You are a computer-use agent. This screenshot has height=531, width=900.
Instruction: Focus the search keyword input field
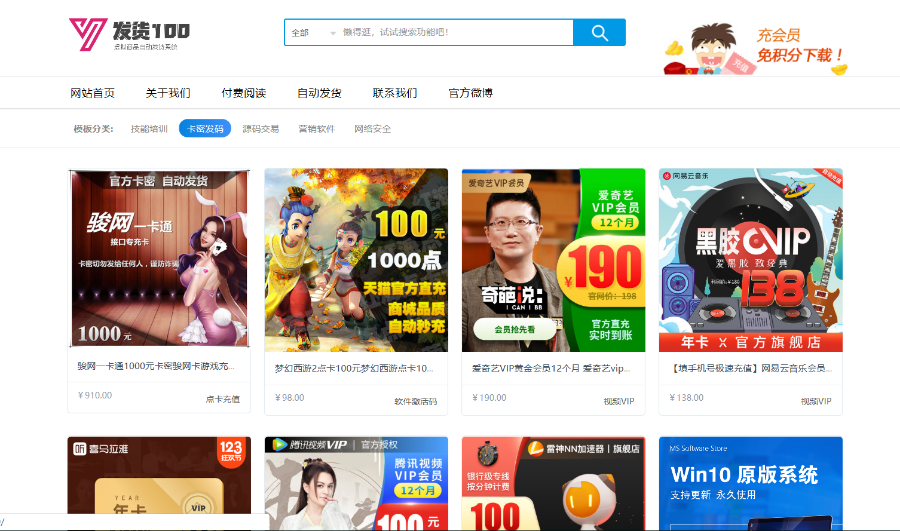456,33
